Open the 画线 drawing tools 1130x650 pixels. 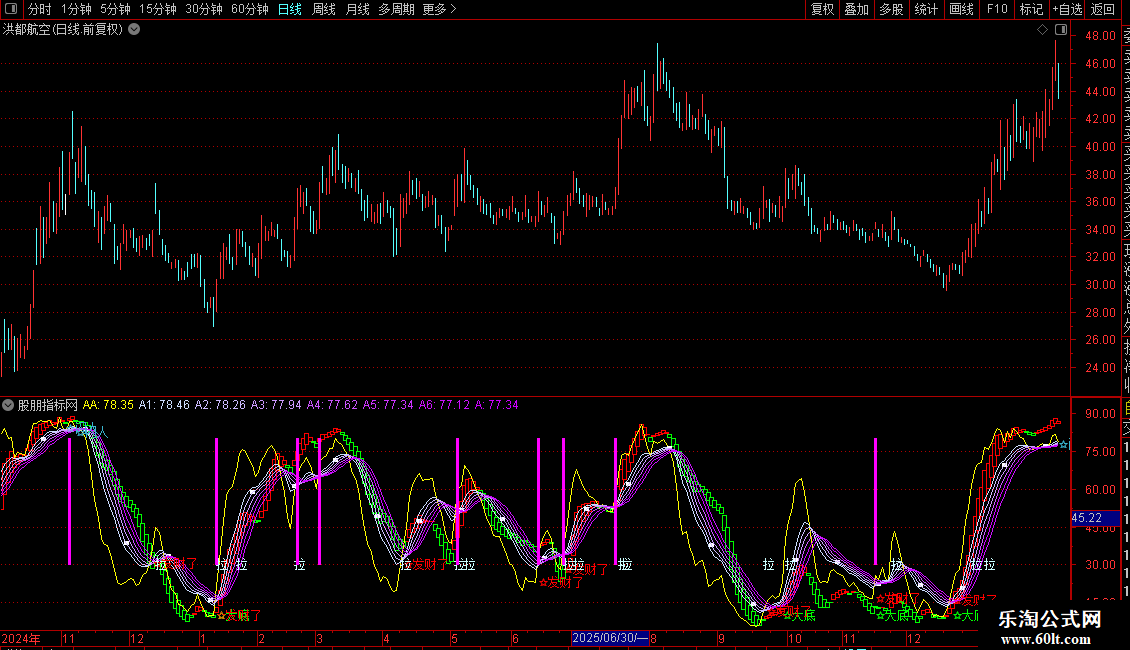click(x=961, y=9)
